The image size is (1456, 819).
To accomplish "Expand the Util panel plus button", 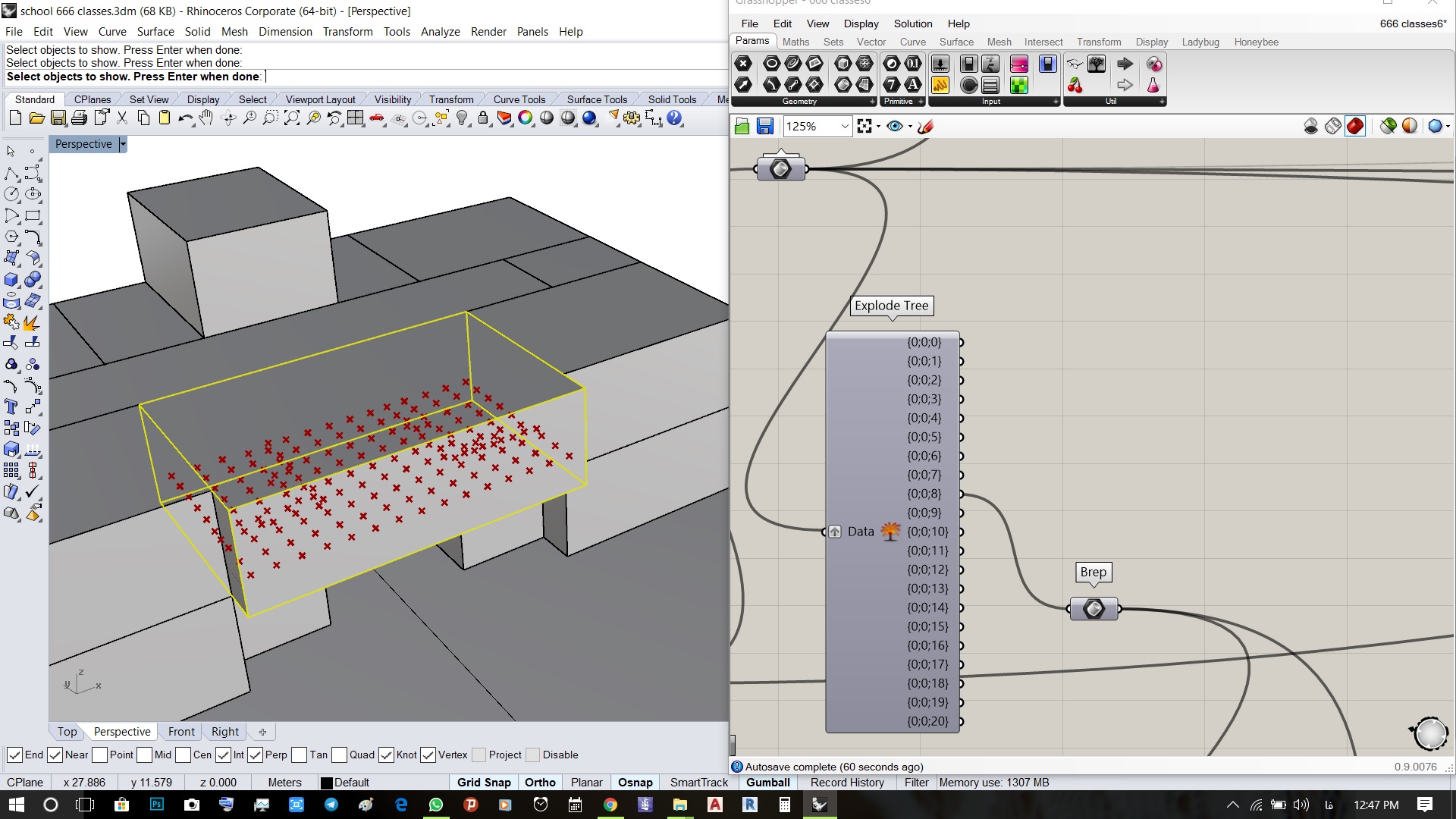I will [x=1162, y=102].
